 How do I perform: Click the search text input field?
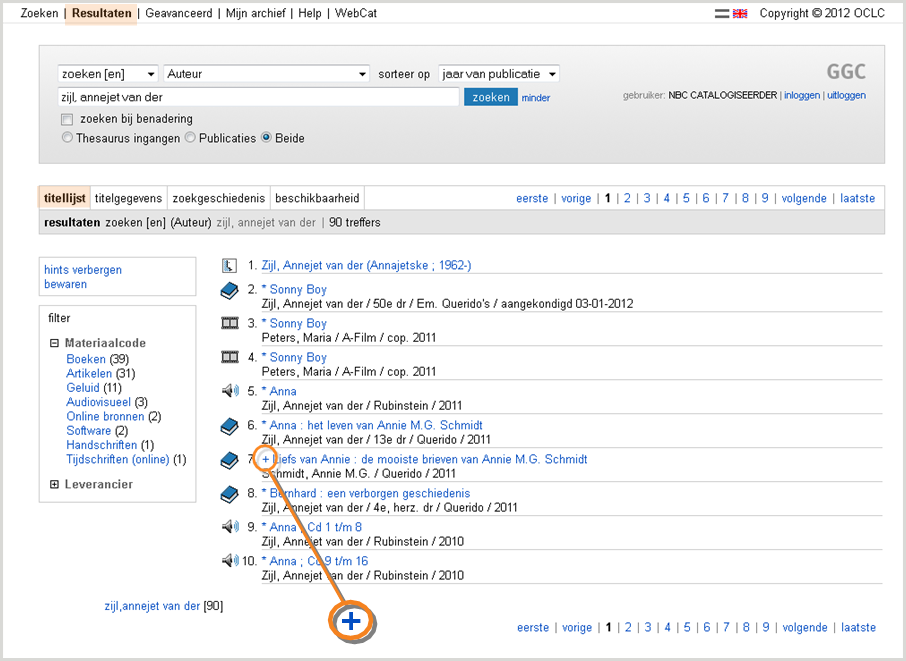[258, 97]
